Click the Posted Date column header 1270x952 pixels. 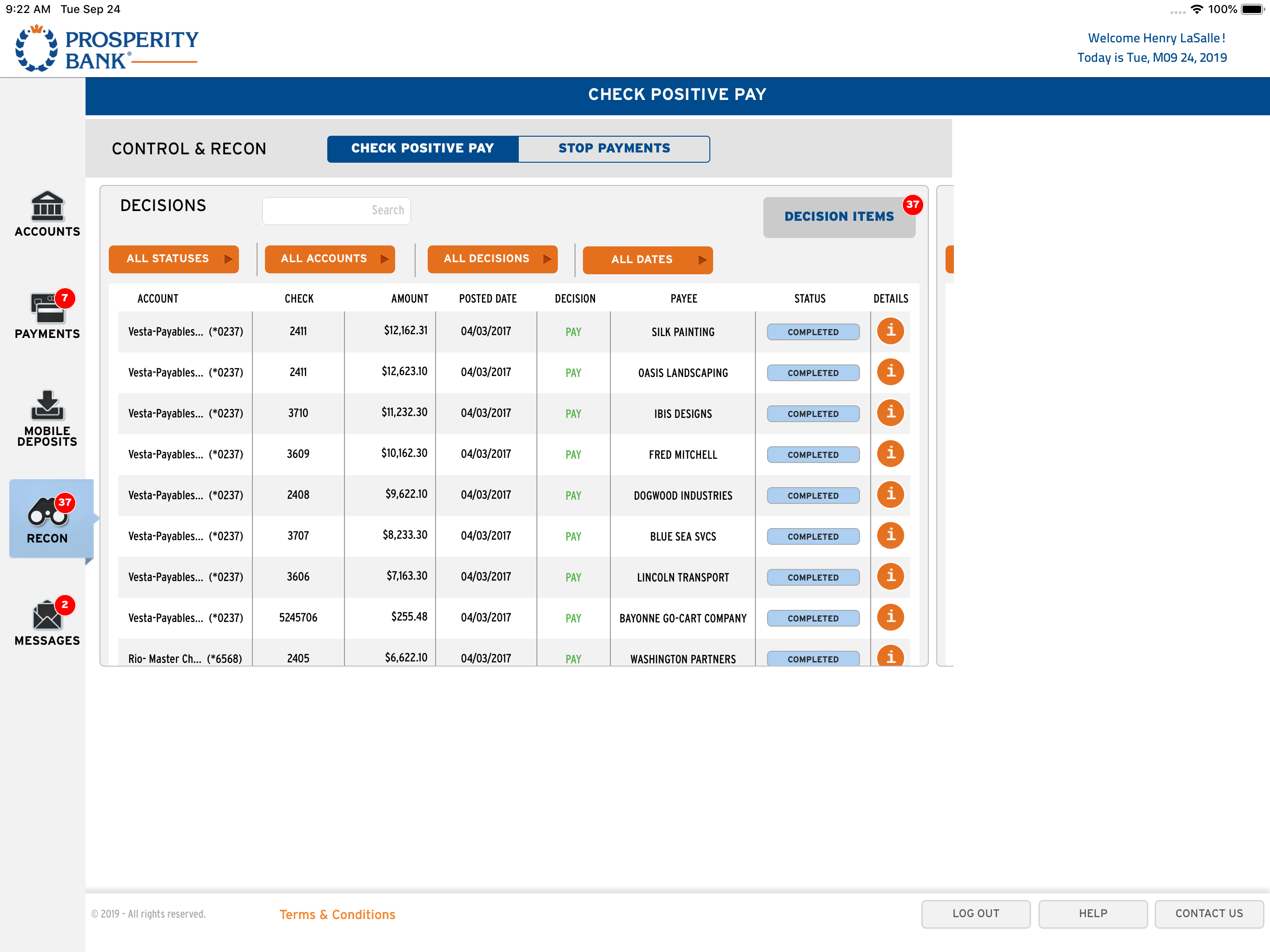[488, 298]
